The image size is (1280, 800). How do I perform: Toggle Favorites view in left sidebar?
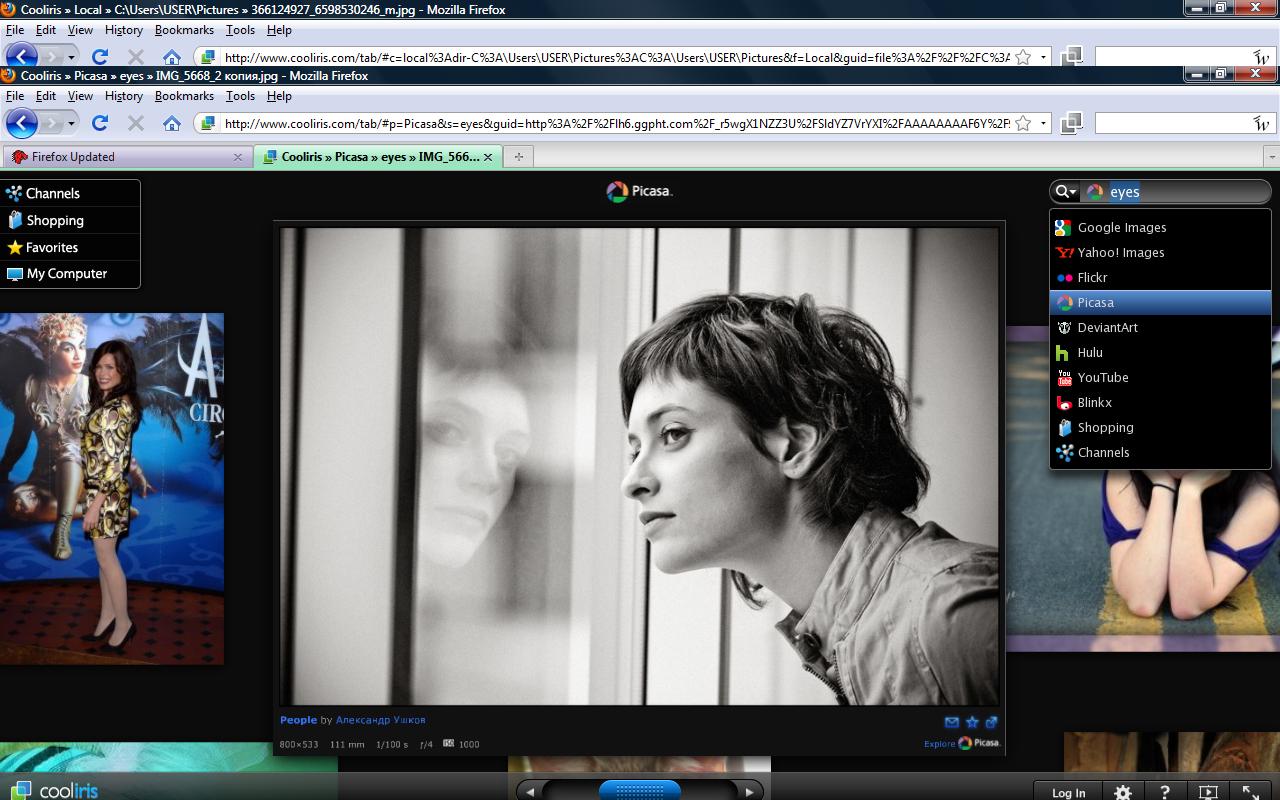(51, 248)
